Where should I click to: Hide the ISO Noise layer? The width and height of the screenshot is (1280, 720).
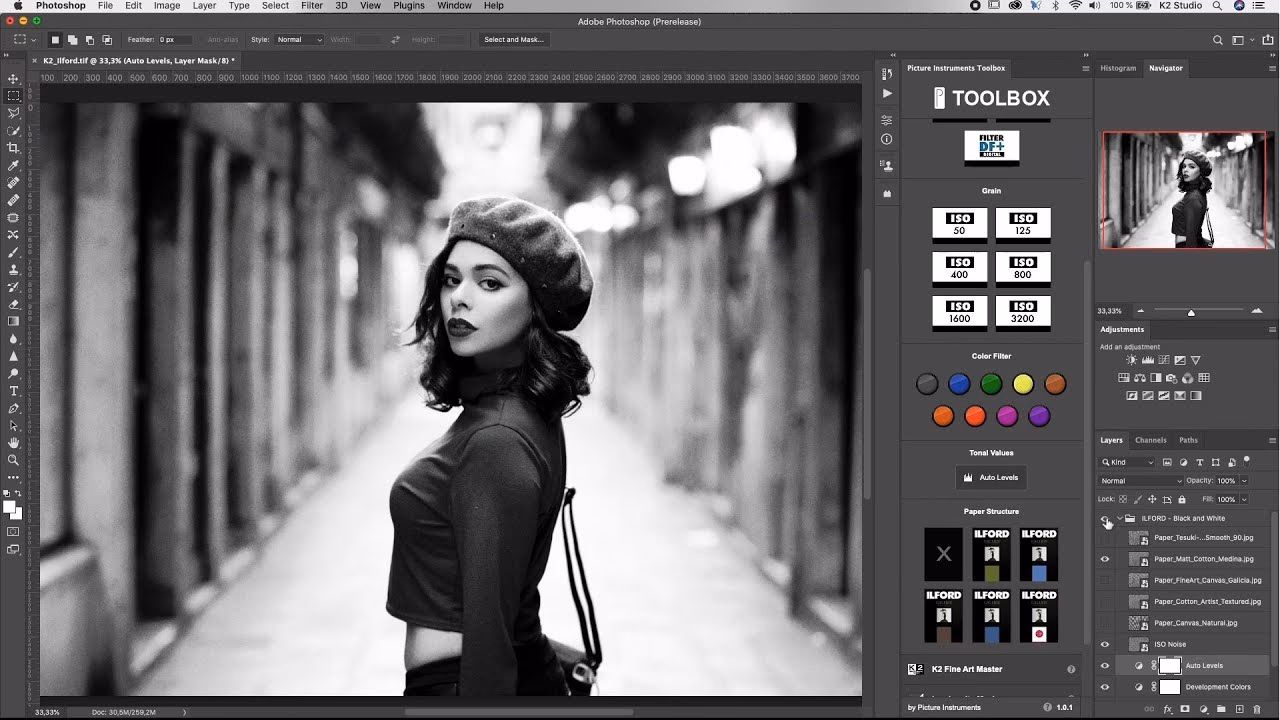[1105, 644]
